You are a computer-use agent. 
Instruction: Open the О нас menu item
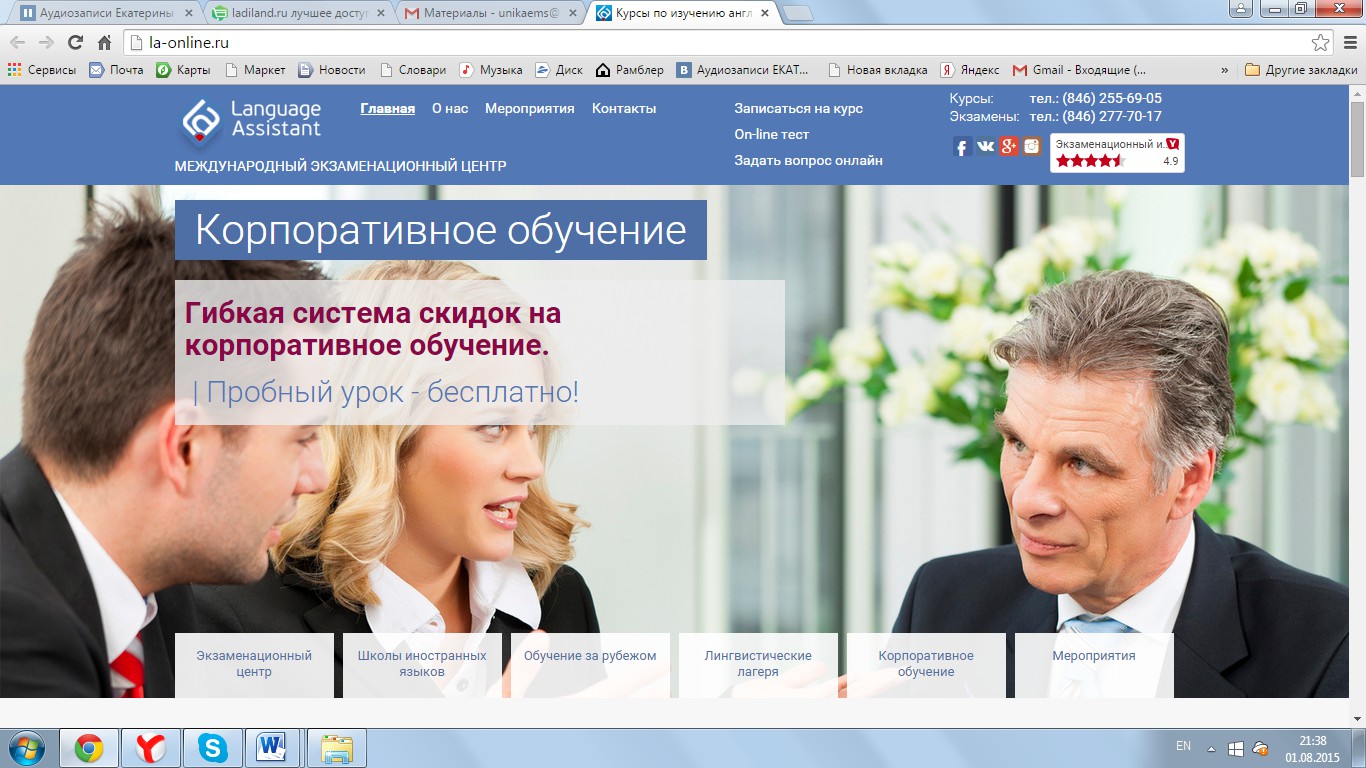[450, 108]
